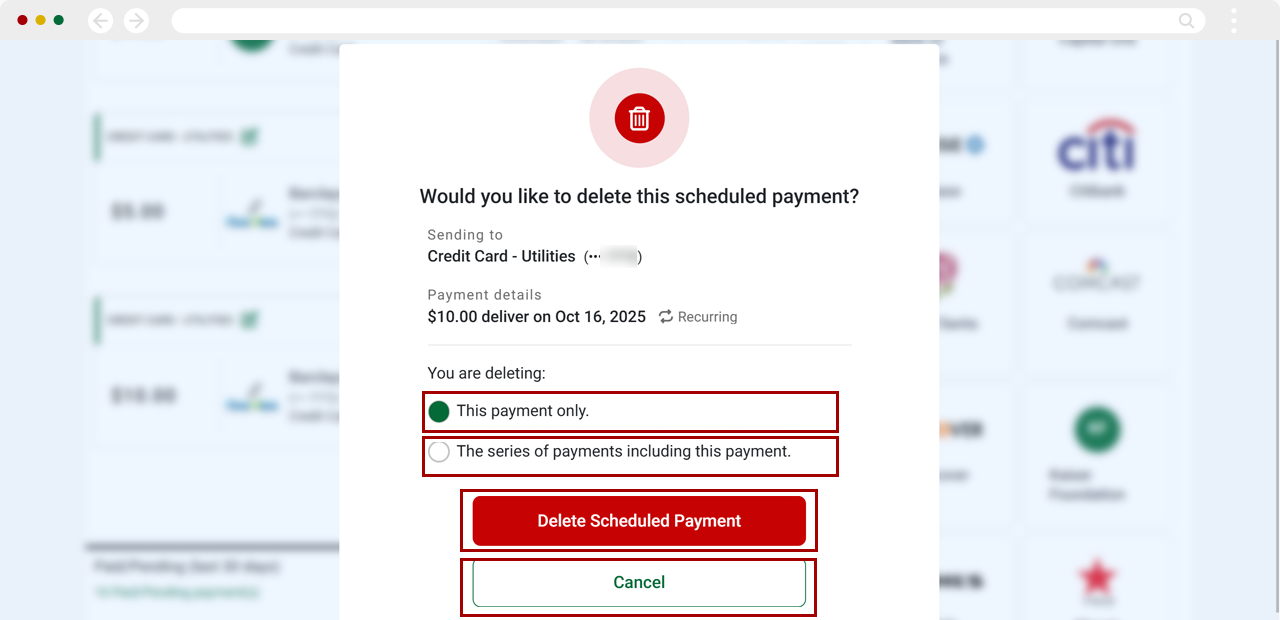Select the 'This payment only' radio button
The width and height of the screenshot is (1280, 620).
[x=438, y=410]
